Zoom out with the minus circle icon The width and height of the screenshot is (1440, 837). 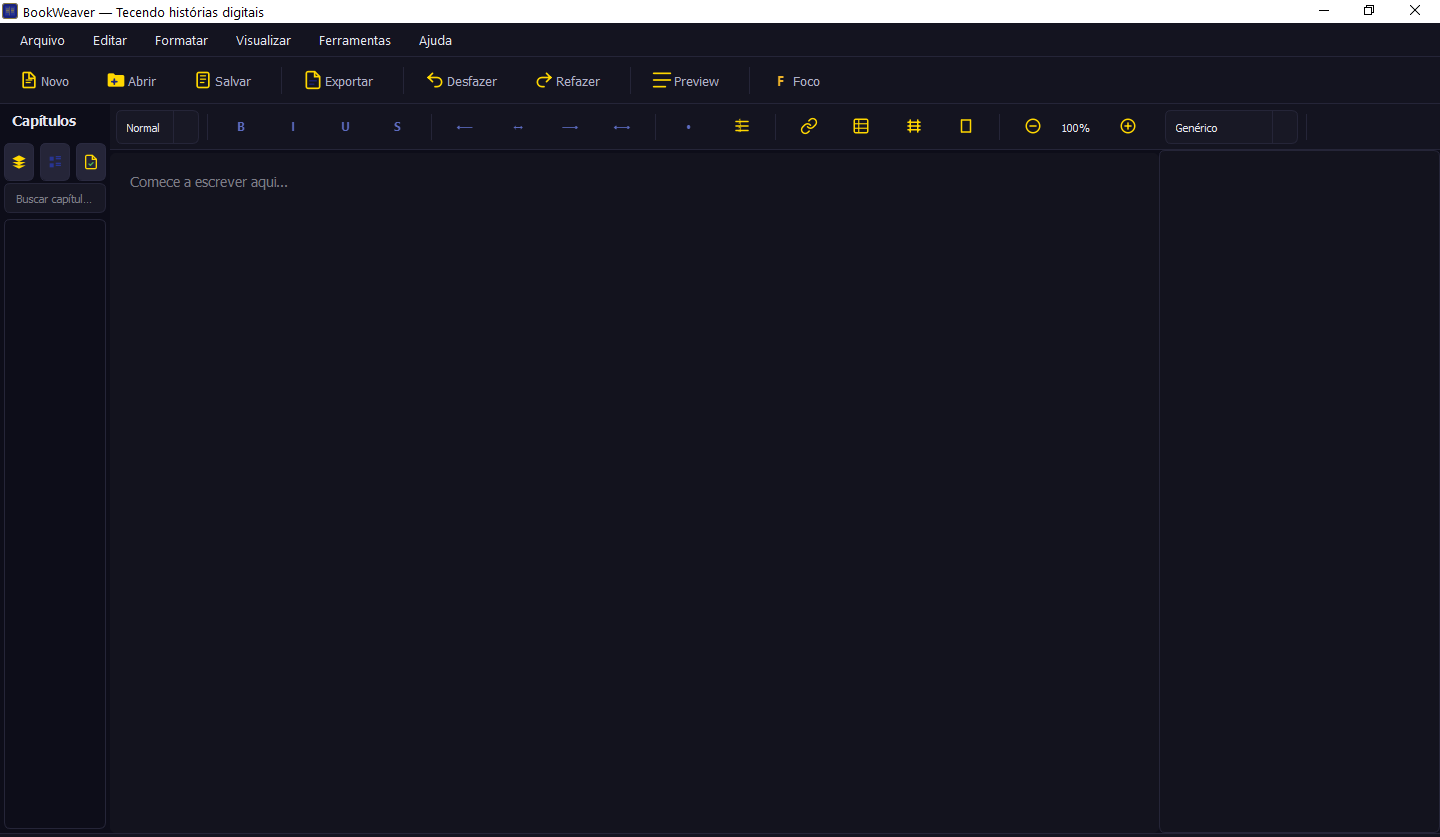point(1033,126)
